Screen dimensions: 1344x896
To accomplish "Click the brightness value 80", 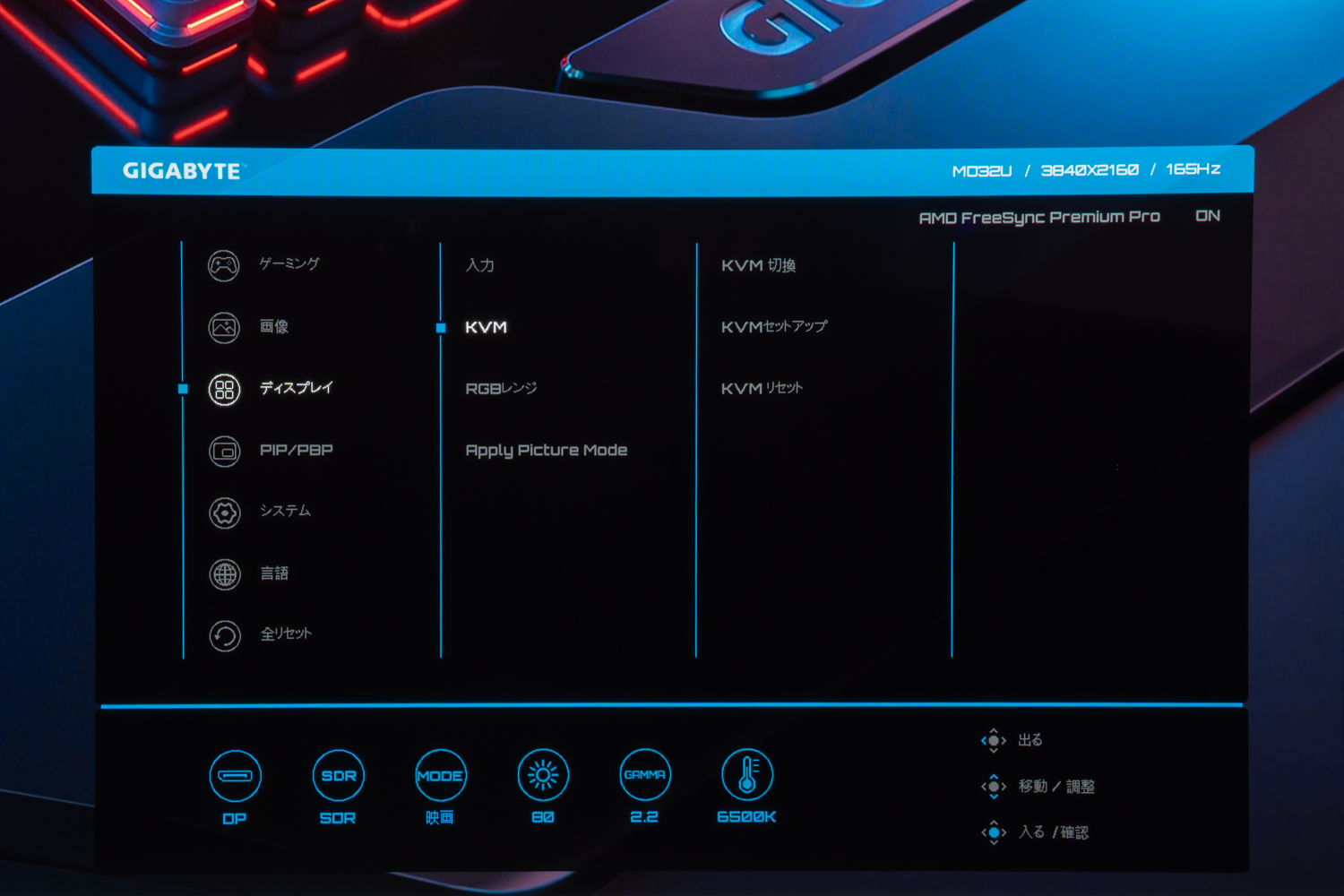I will (x=543, y=817).
